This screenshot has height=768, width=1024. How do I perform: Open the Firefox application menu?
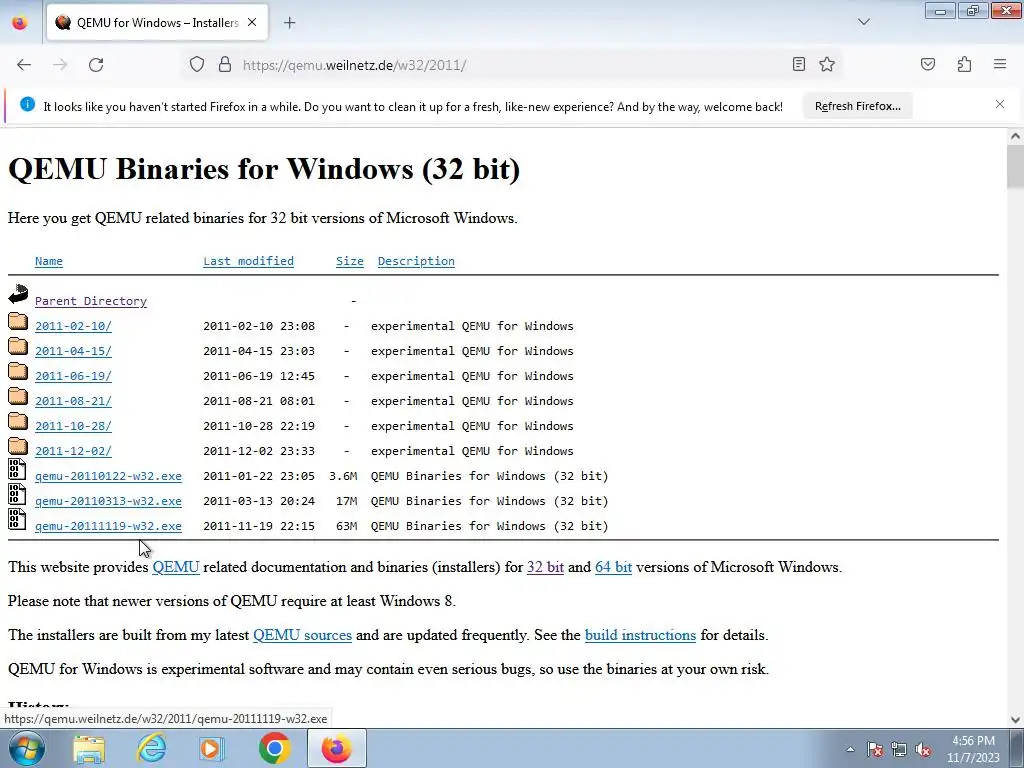click(1000, 64)
